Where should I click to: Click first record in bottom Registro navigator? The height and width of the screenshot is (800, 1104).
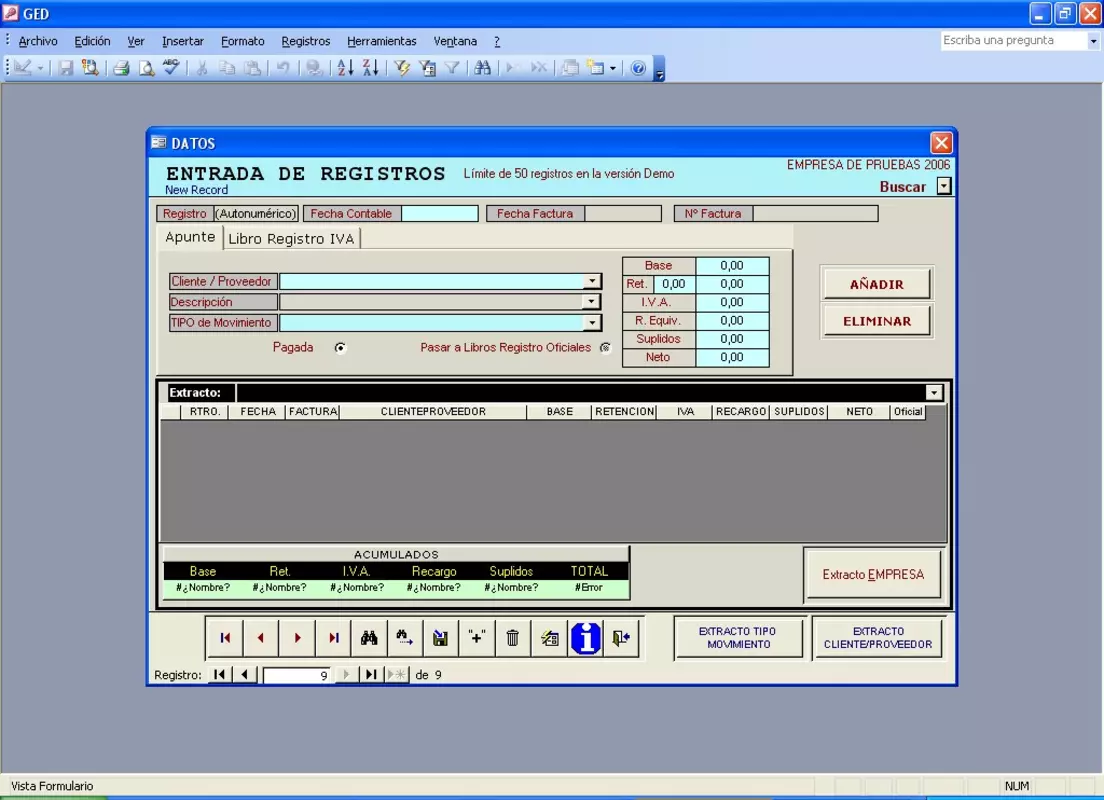pyautogui.click(x=219, y=675)
